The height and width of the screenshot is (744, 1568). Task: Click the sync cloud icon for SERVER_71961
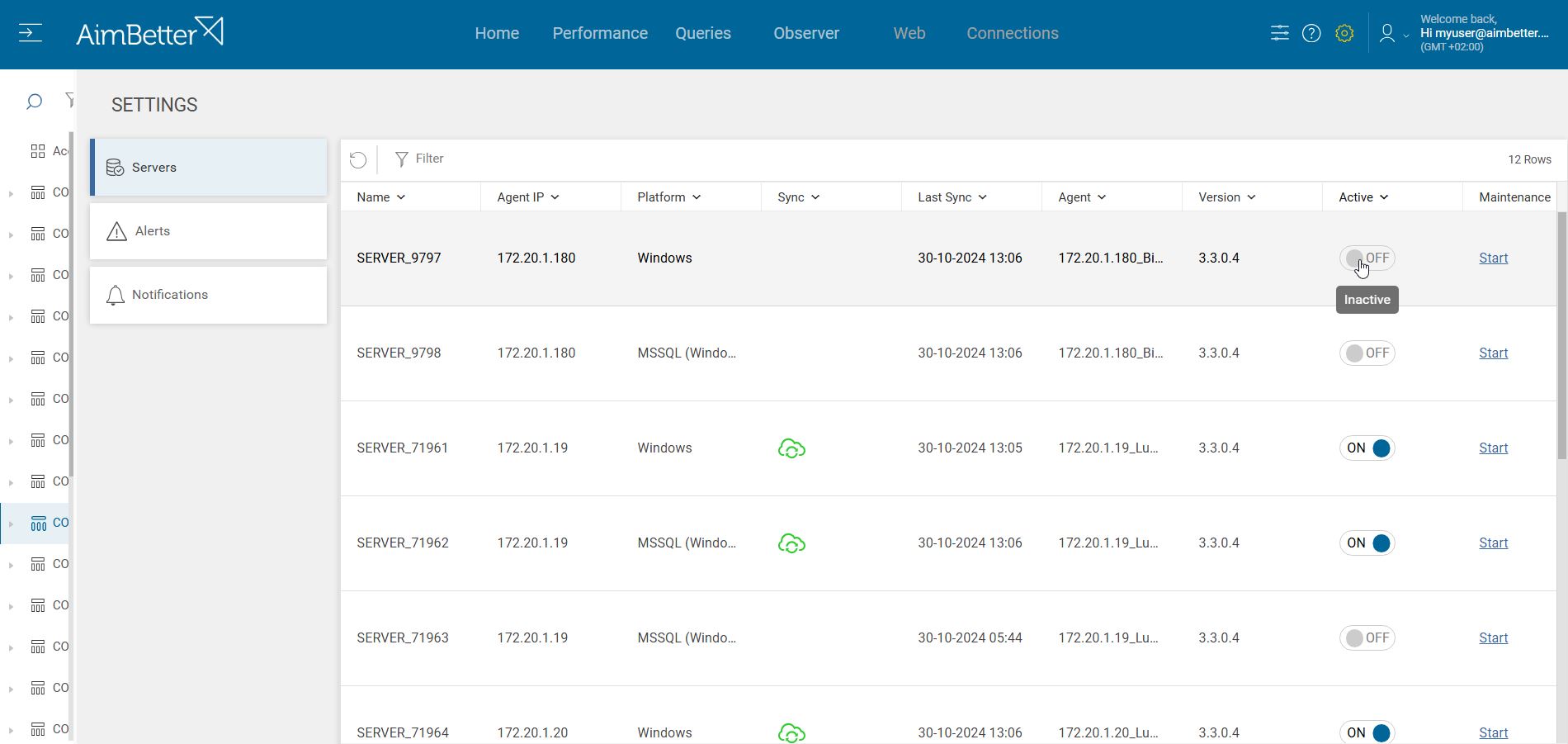pyautogui.click(x=791, y=448)
